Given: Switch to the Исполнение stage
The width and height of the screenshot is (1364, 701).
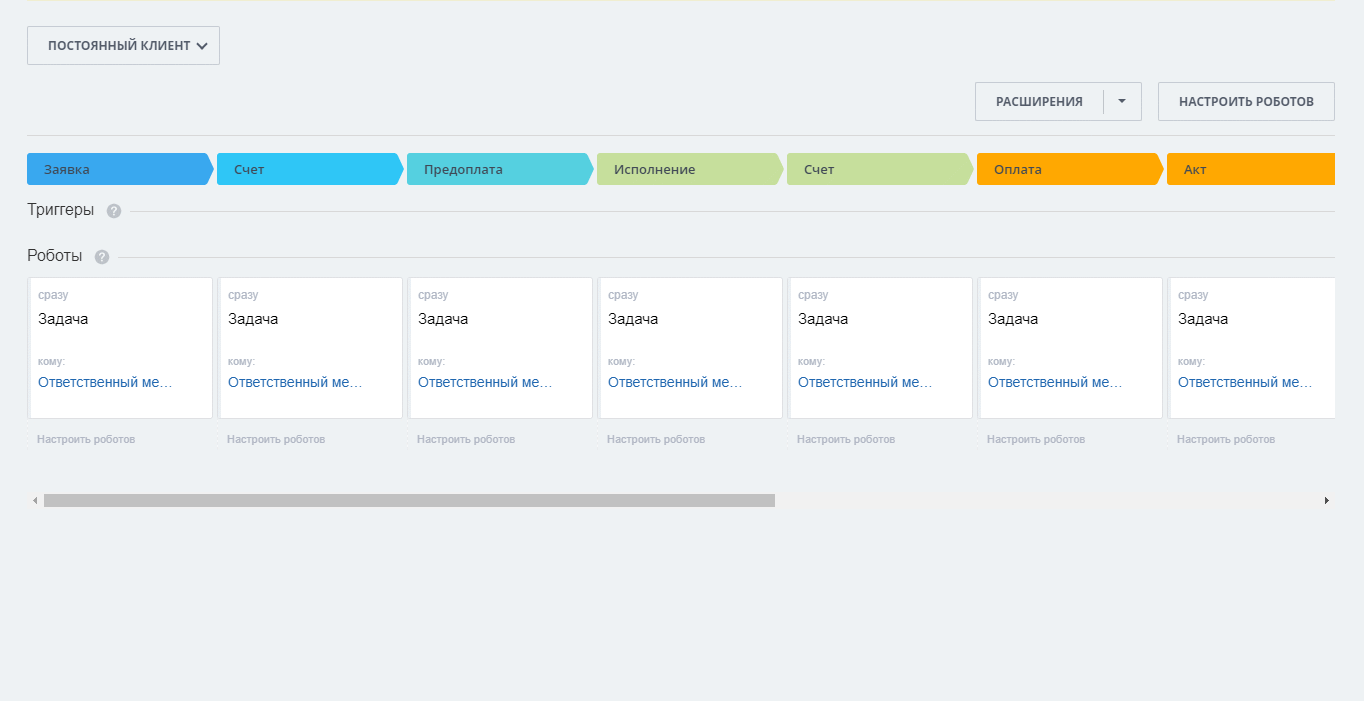Looking at the screenshot, I should tap(687, 169).
